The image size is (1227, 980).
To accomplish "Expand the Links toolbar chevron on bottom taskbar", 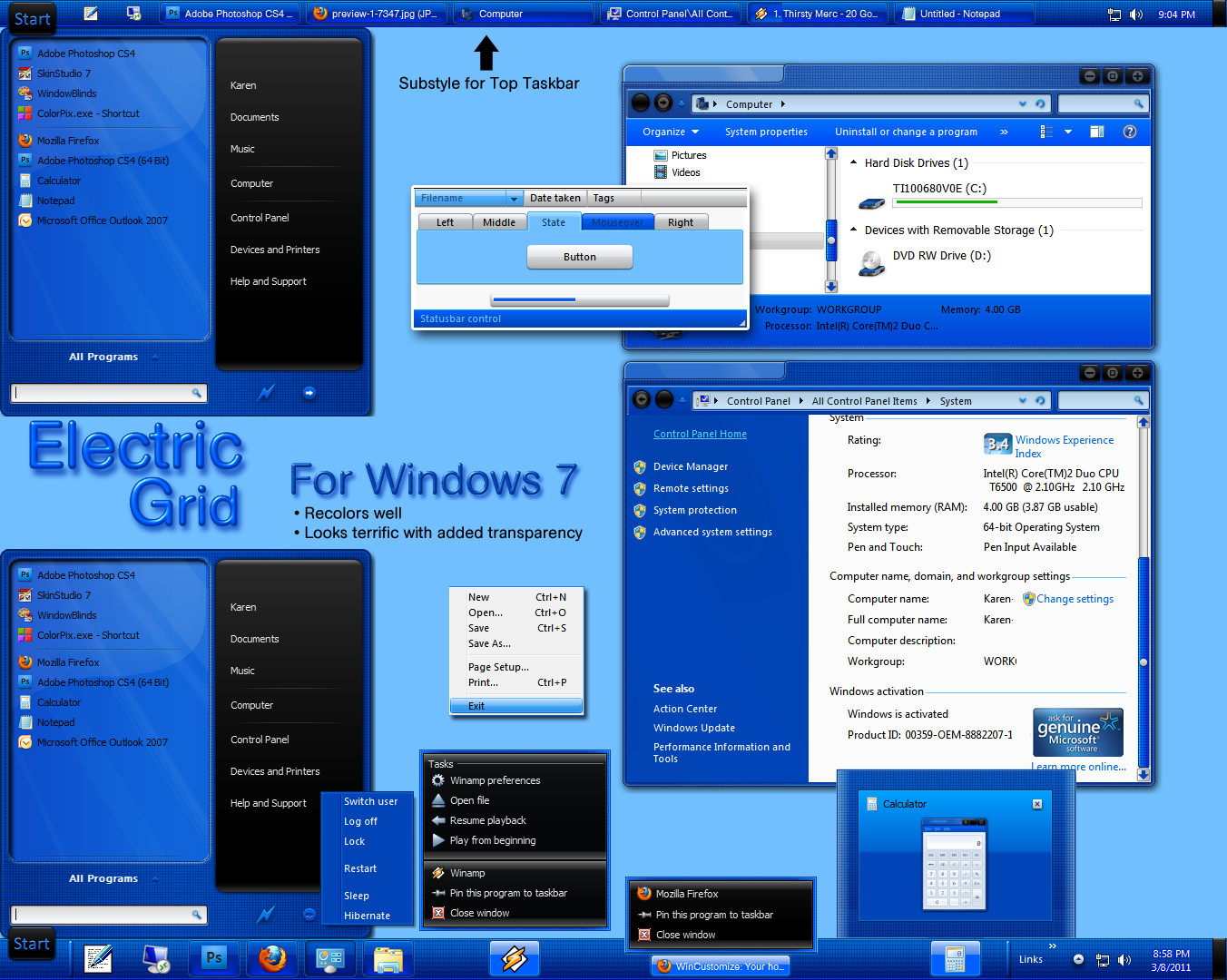I will (x=1053, y=946).
